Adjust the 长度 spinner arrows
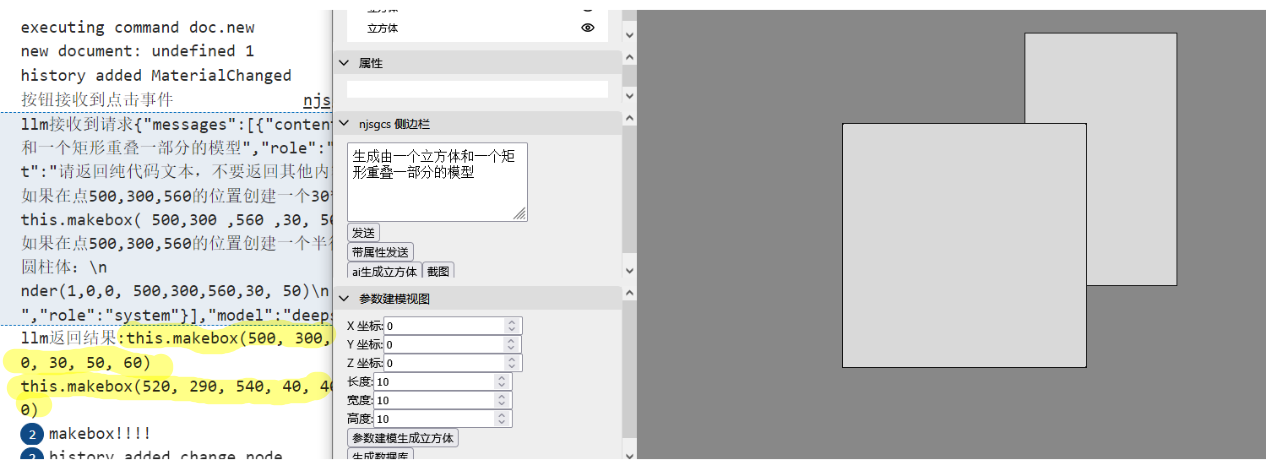The width and height of the screenshot is (1266, 467). click(x=501, y=382)
